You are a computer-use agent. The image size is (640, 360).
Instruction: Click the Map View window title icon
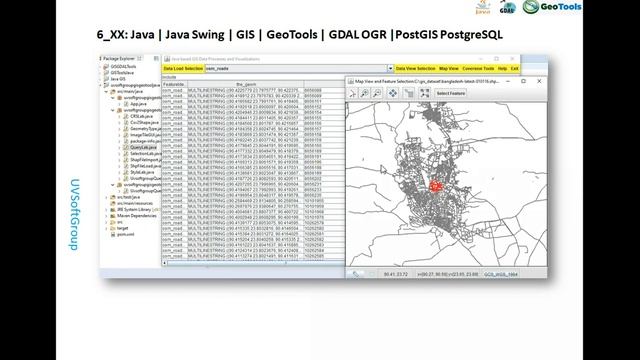pos(351,81)
